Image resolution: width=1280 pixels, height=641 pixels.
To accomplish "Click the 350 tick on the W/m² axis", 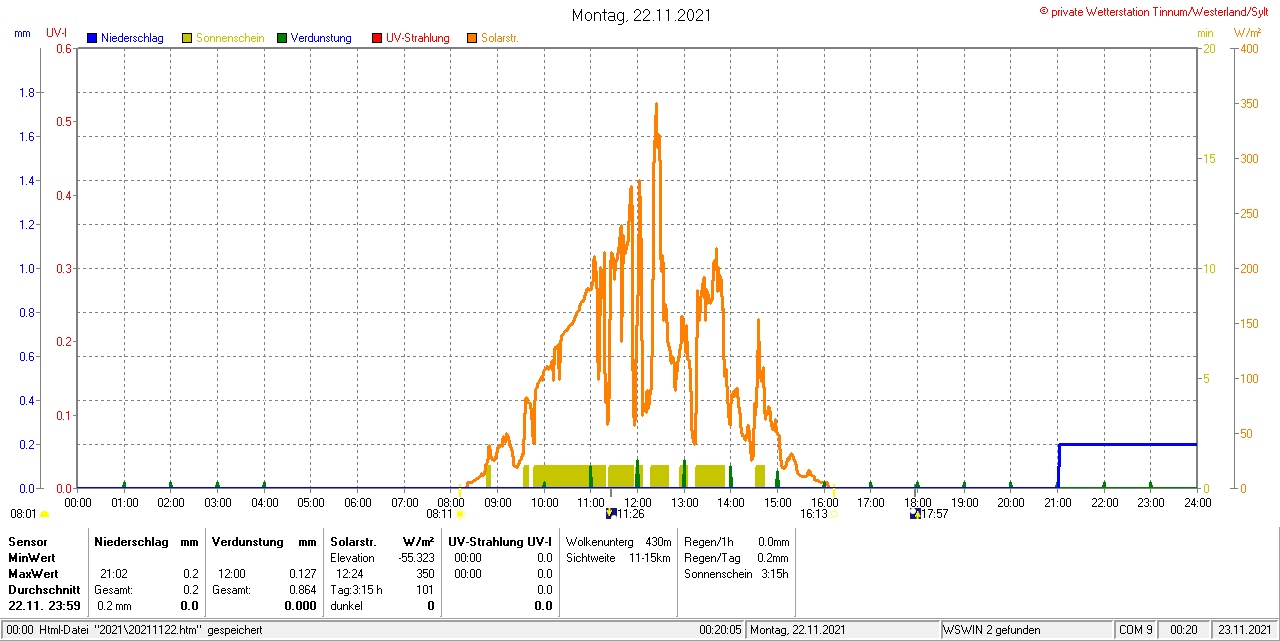I will (1249, 103).
